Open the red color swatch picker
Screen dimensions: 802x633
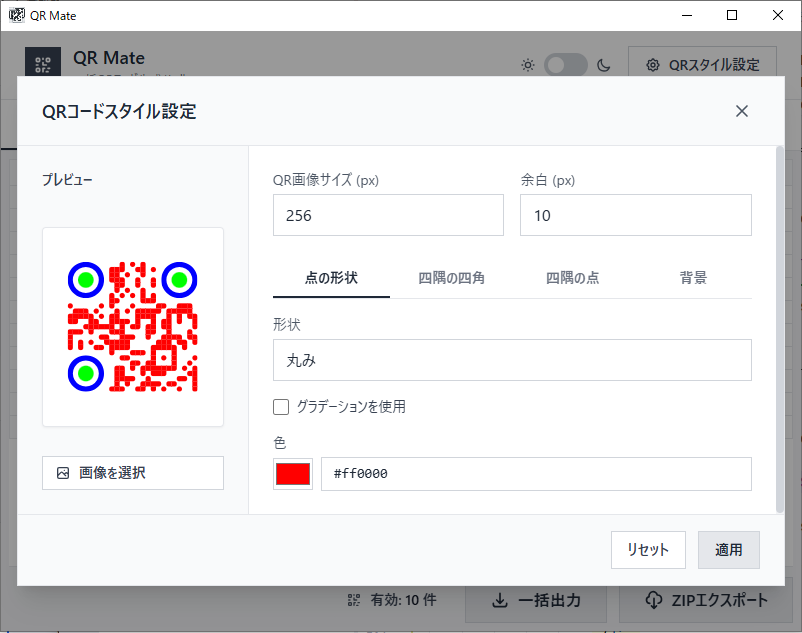pos(293,474)
